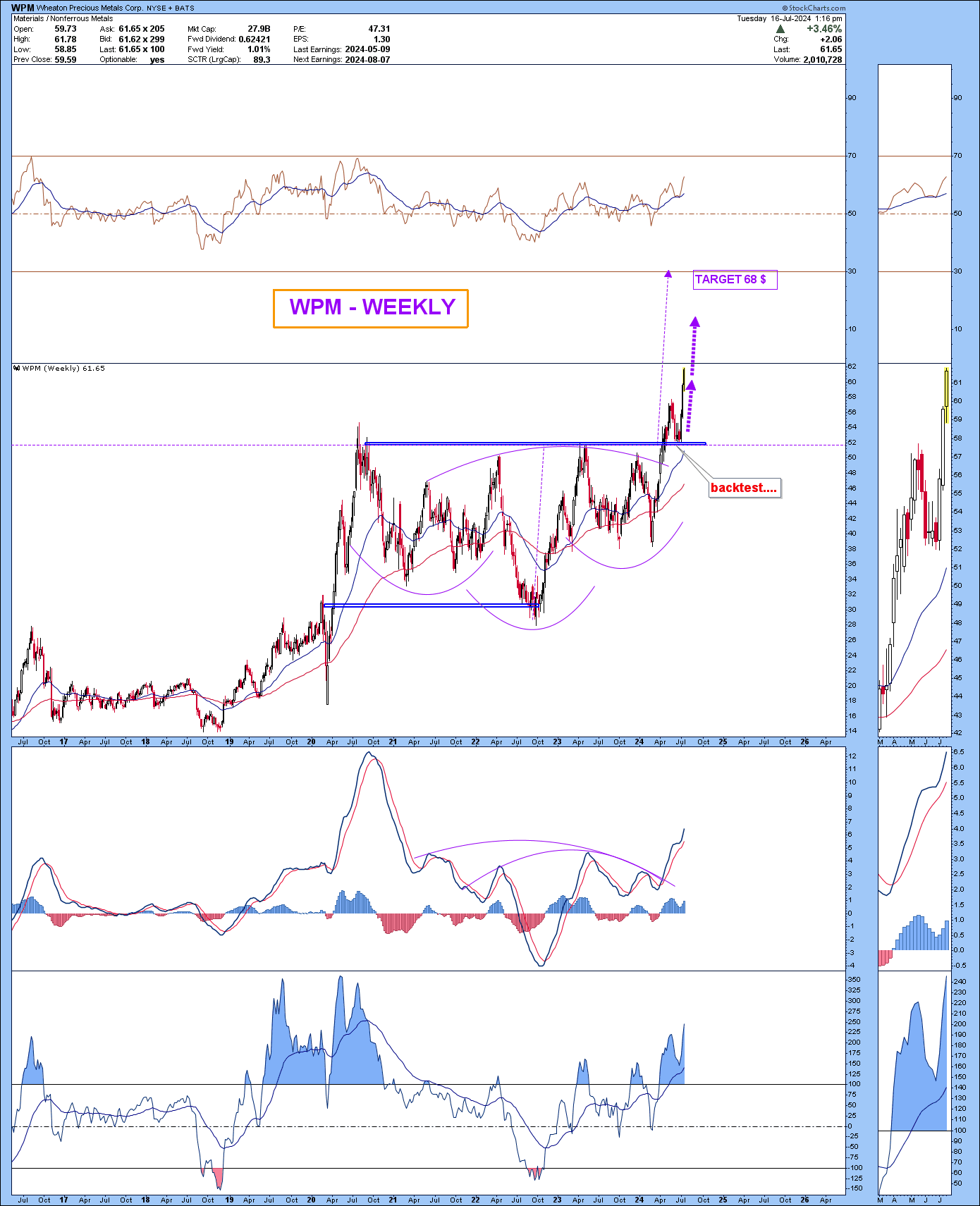
Task: Click the Next Earnings date 2024-08-07
Action: click(367, 60)
